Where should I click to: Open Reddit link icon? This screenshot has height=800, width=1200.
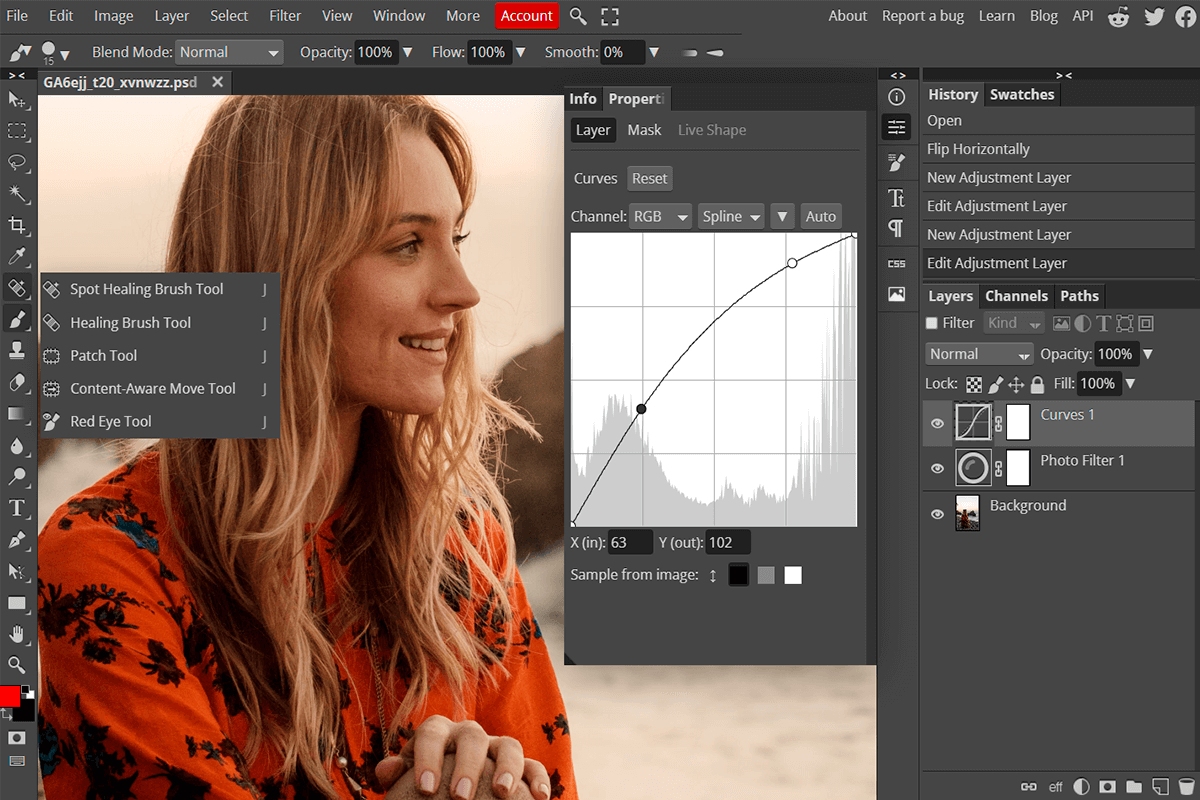pos(1121,16)
